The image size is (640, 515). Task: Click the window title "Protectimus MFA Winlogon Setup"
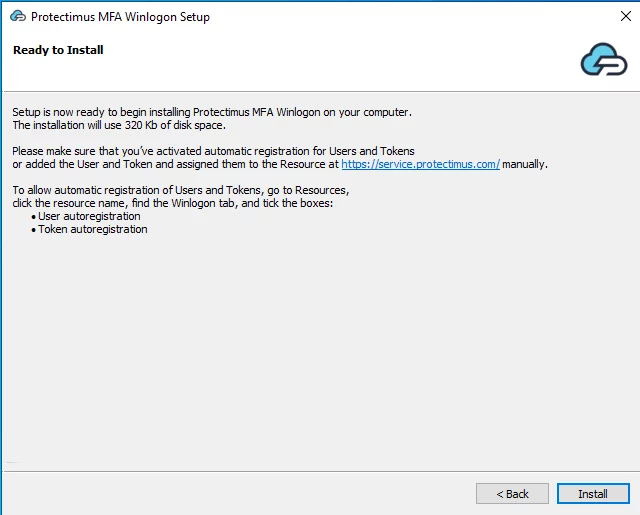(x=120, y=17)
